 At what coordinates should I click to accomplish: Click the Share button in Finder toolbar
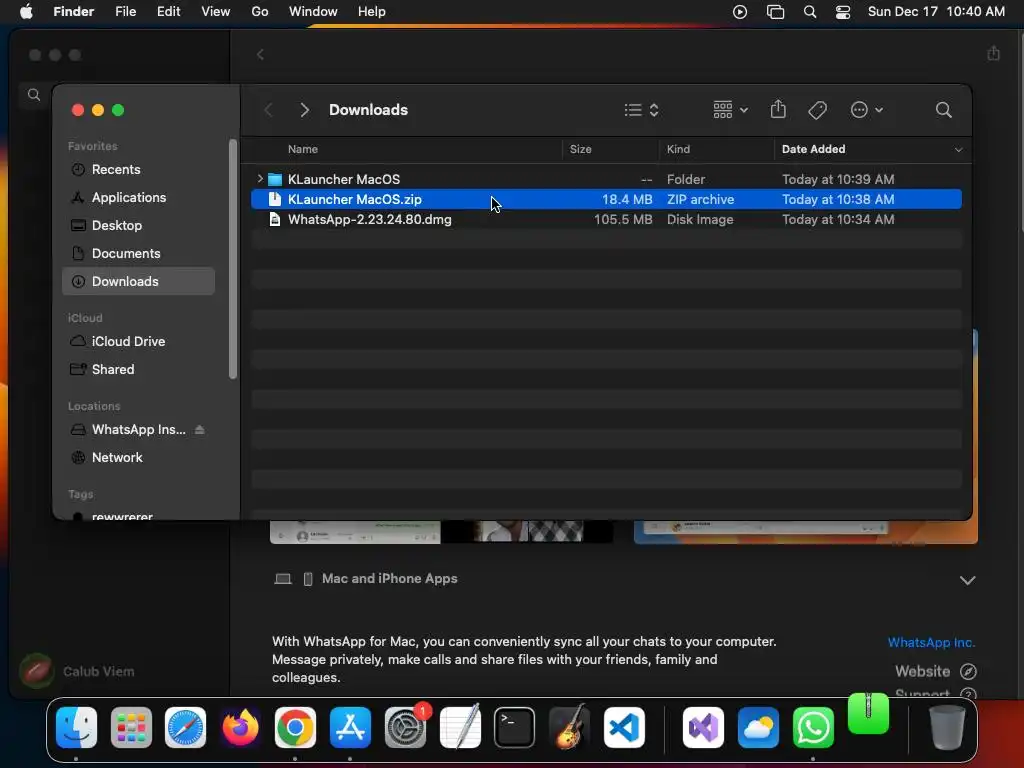pyautogui.click(x=778, y=109)
